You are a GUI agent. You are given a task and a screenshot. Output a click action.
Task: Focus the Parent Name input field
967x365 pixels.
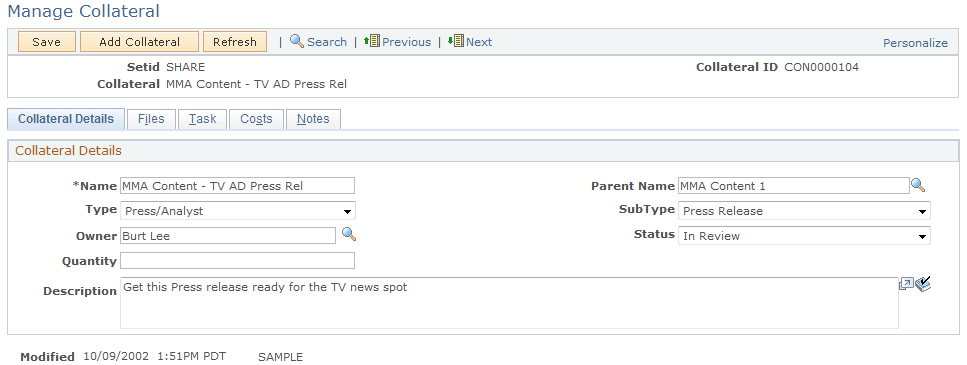[794, 186]
